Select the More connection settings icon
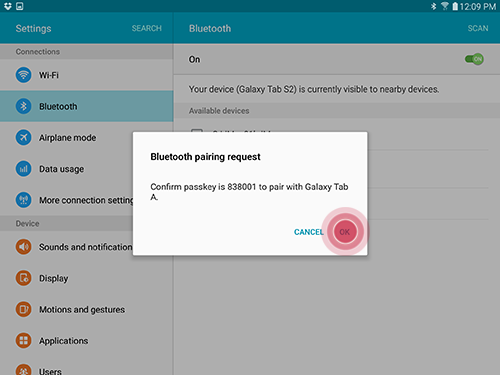500x375 pixels. (x=23, y=200)
